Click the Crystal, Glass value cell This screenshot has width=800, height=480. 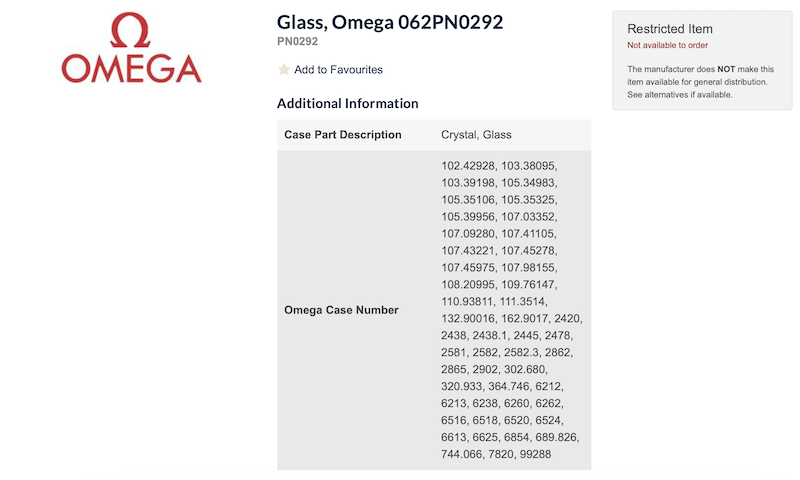coord(476,135)
